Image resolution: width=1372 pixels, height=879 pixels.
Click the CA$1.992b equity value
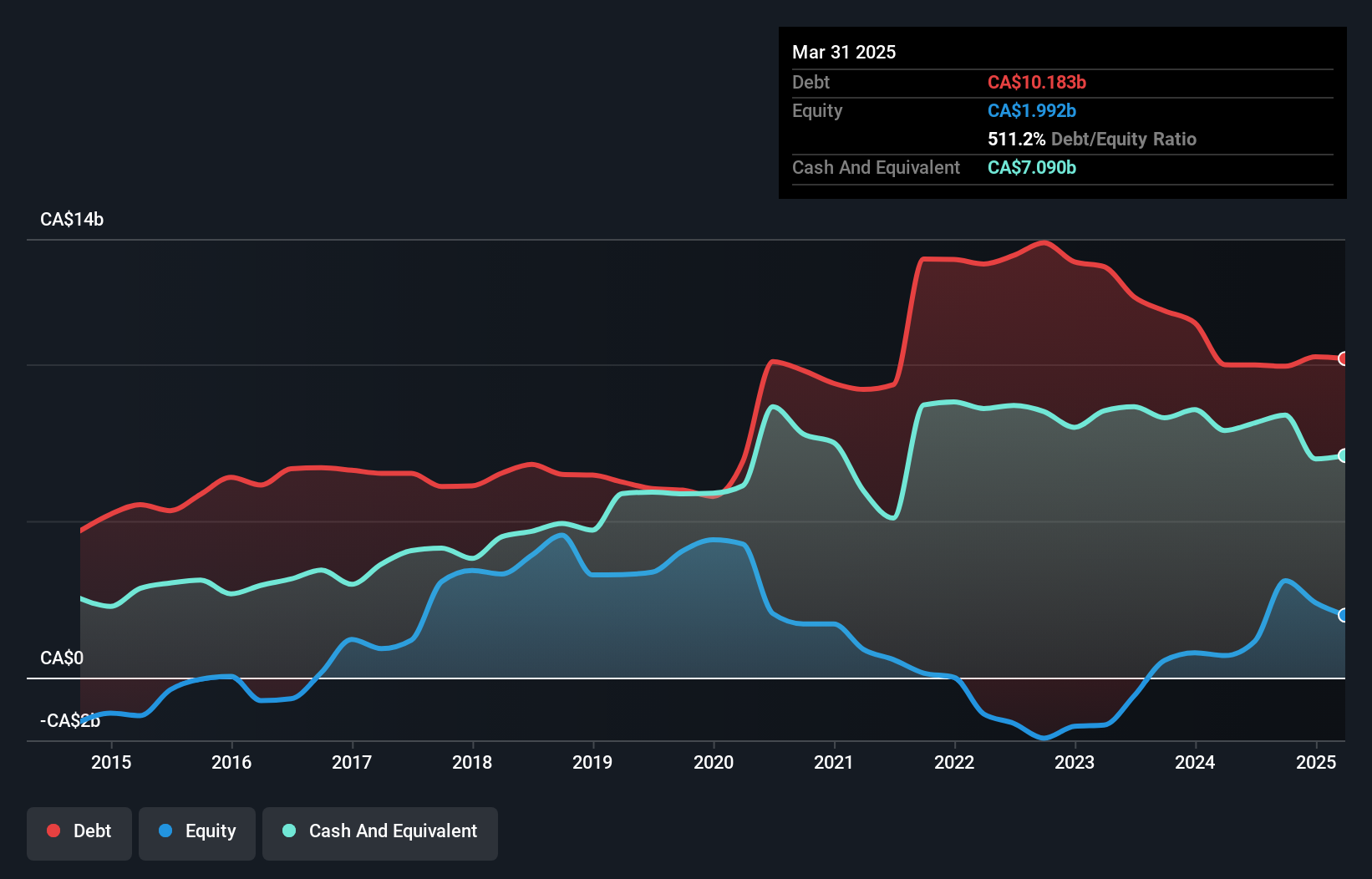point(1032,110)
